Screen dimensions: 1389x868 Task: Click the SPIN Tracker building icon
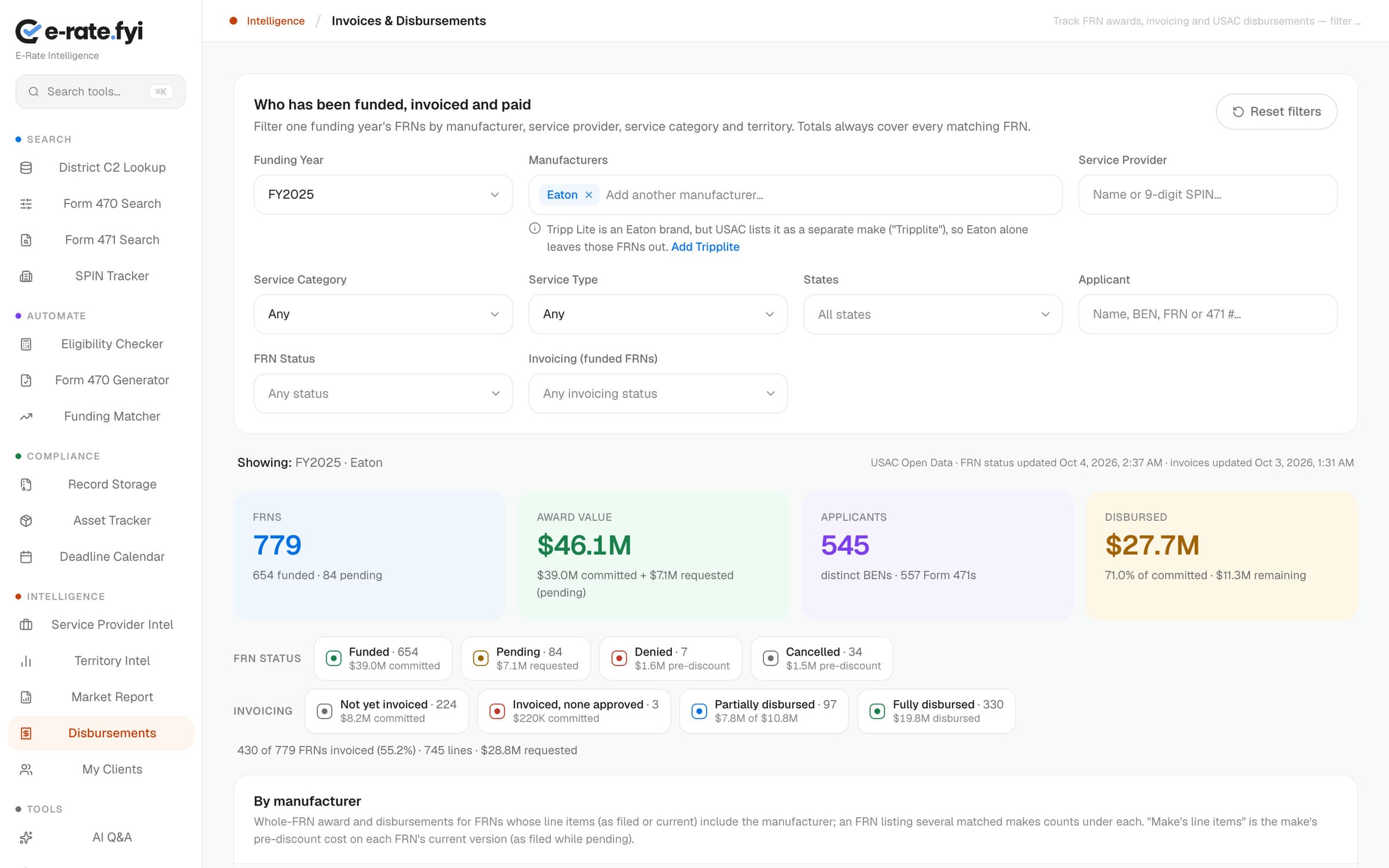[x=26, y=276]
